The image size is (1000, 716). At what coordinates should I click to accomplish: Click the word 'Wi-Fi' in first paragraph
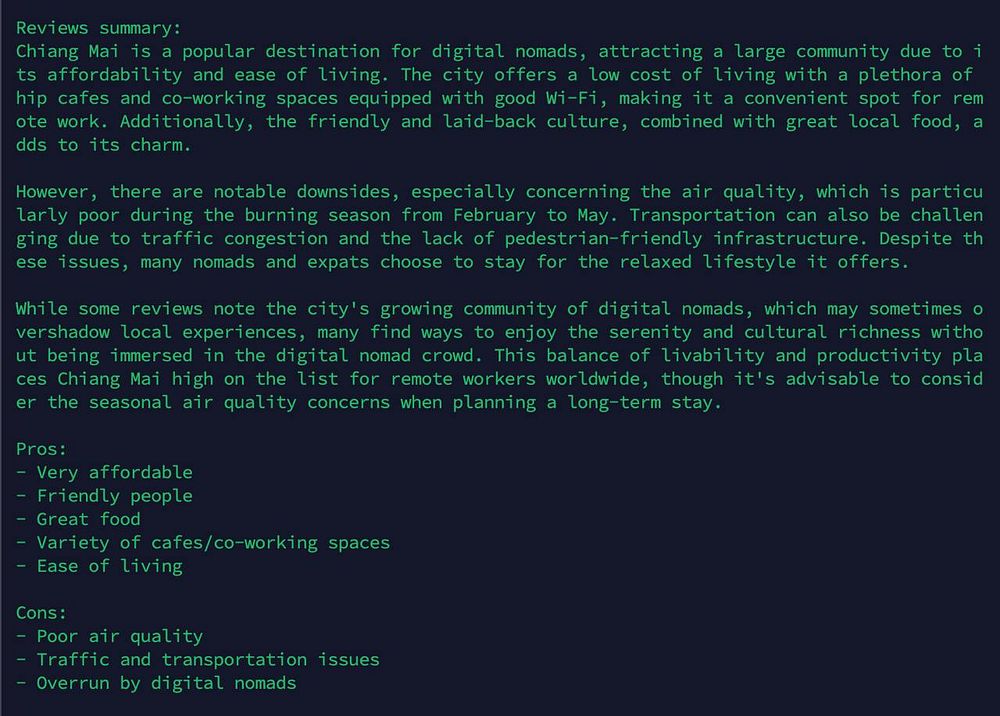click(573, 98)
